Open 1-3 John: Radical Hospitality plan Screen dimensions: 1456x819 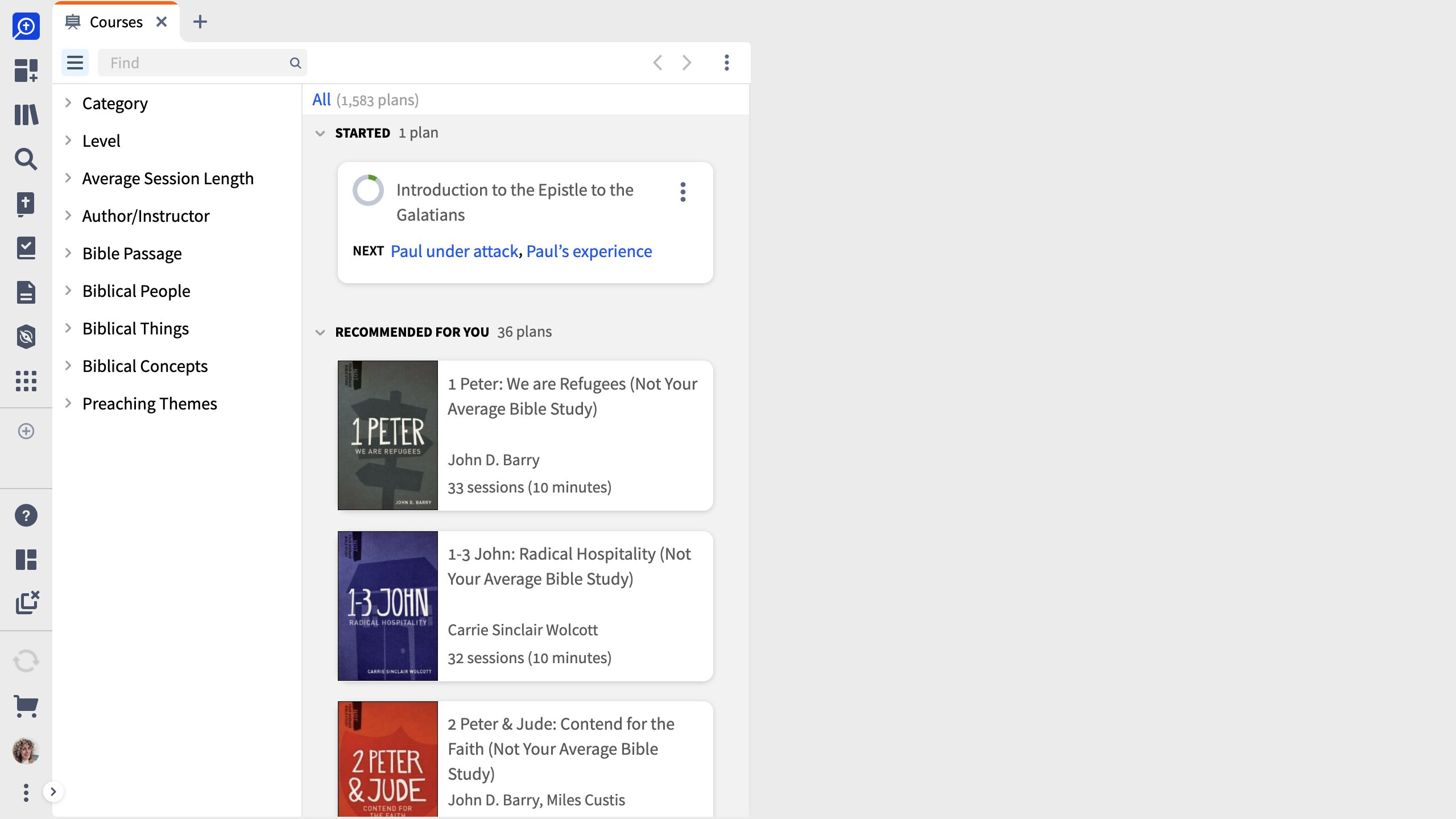point(569,566)
